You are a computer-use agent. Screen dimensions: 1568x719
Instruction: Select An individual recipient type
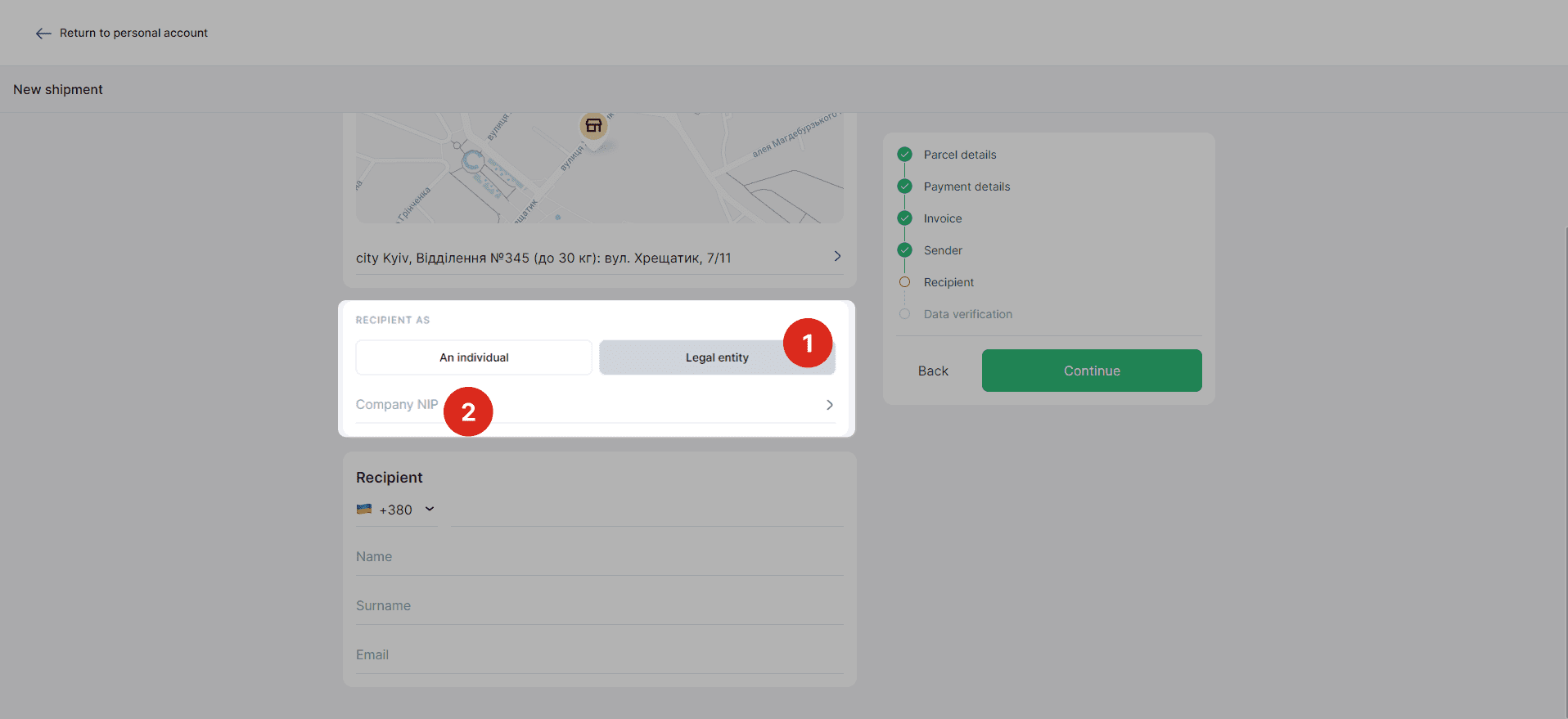pos(474,357)
